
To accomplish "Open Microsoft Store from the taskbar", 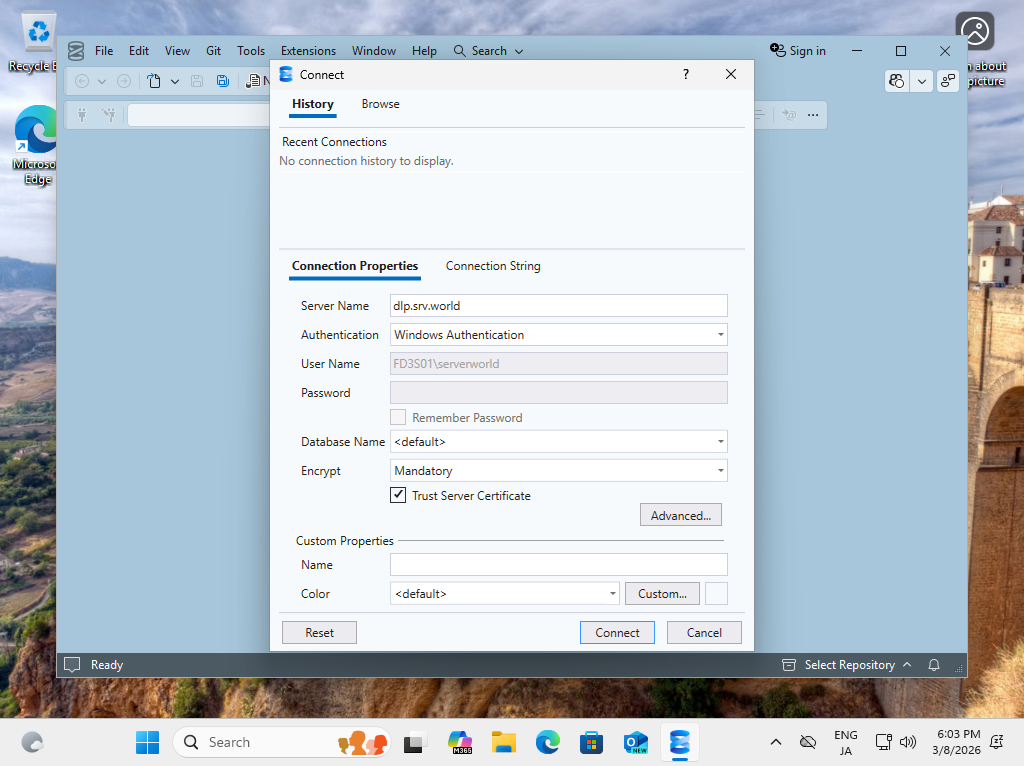I will pos(591,742).
